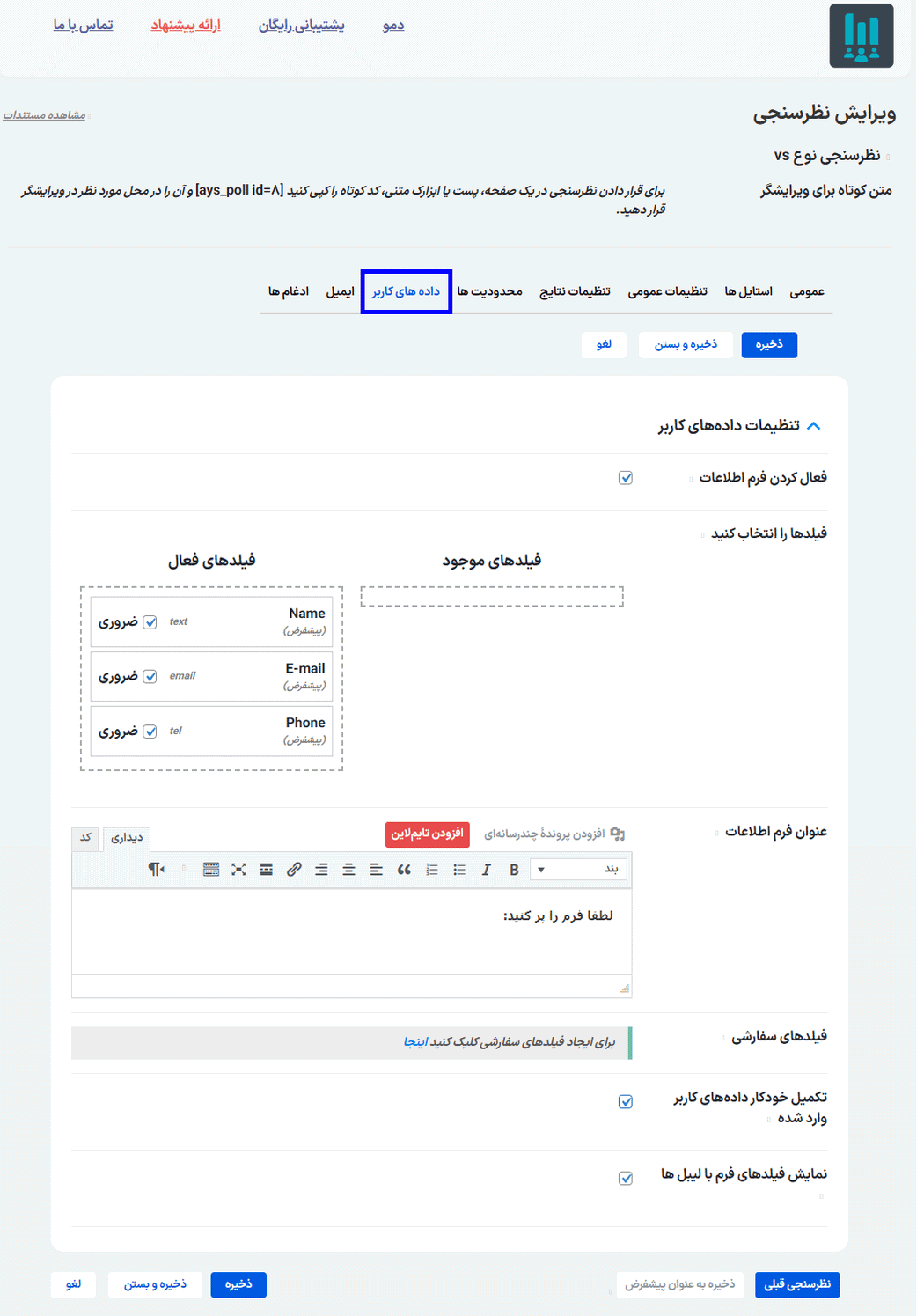Viewport: 924px width, 1316px height.
Task: Click the 'اینجا' custom fields link
Action: [415, 1042]
